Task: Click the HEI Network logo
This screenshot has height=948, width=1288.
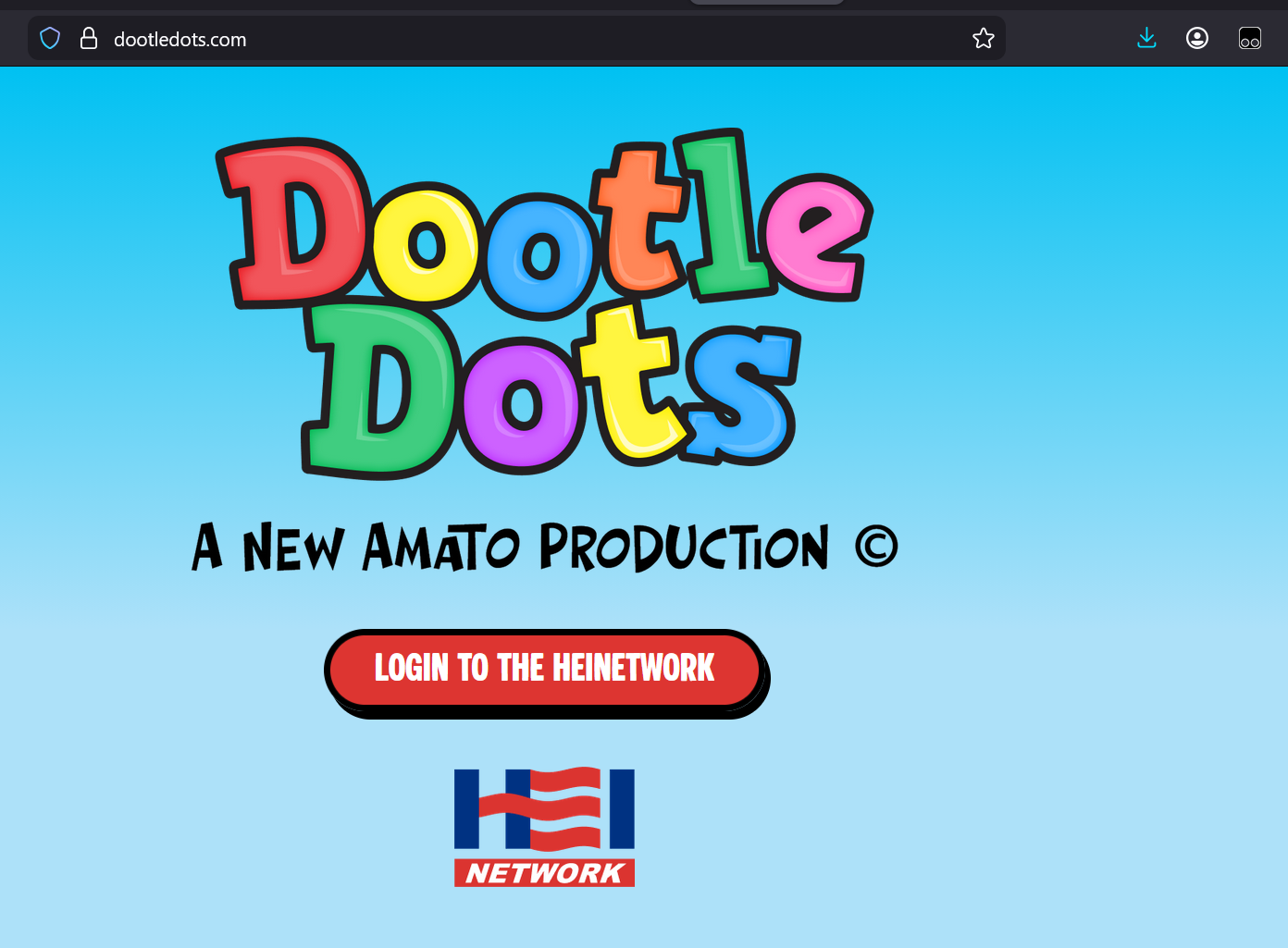Action: (x=544, y=827)
